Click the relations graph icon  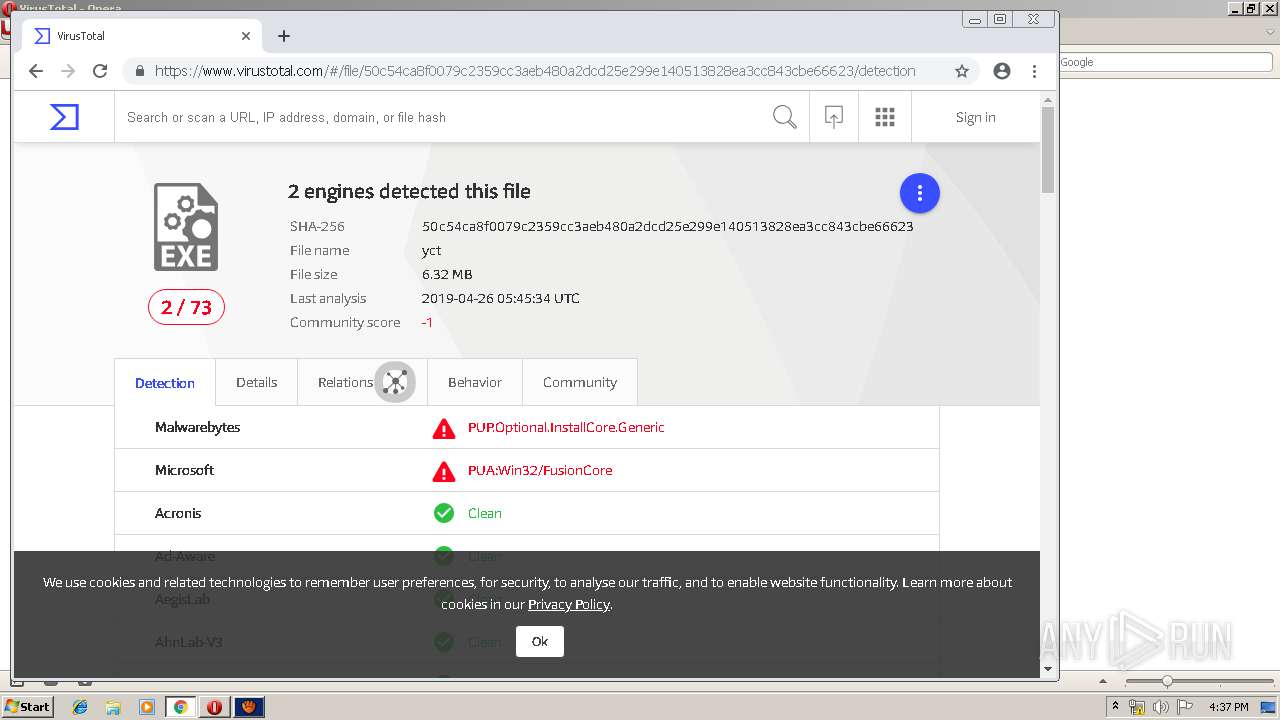[x=395, y=382]
